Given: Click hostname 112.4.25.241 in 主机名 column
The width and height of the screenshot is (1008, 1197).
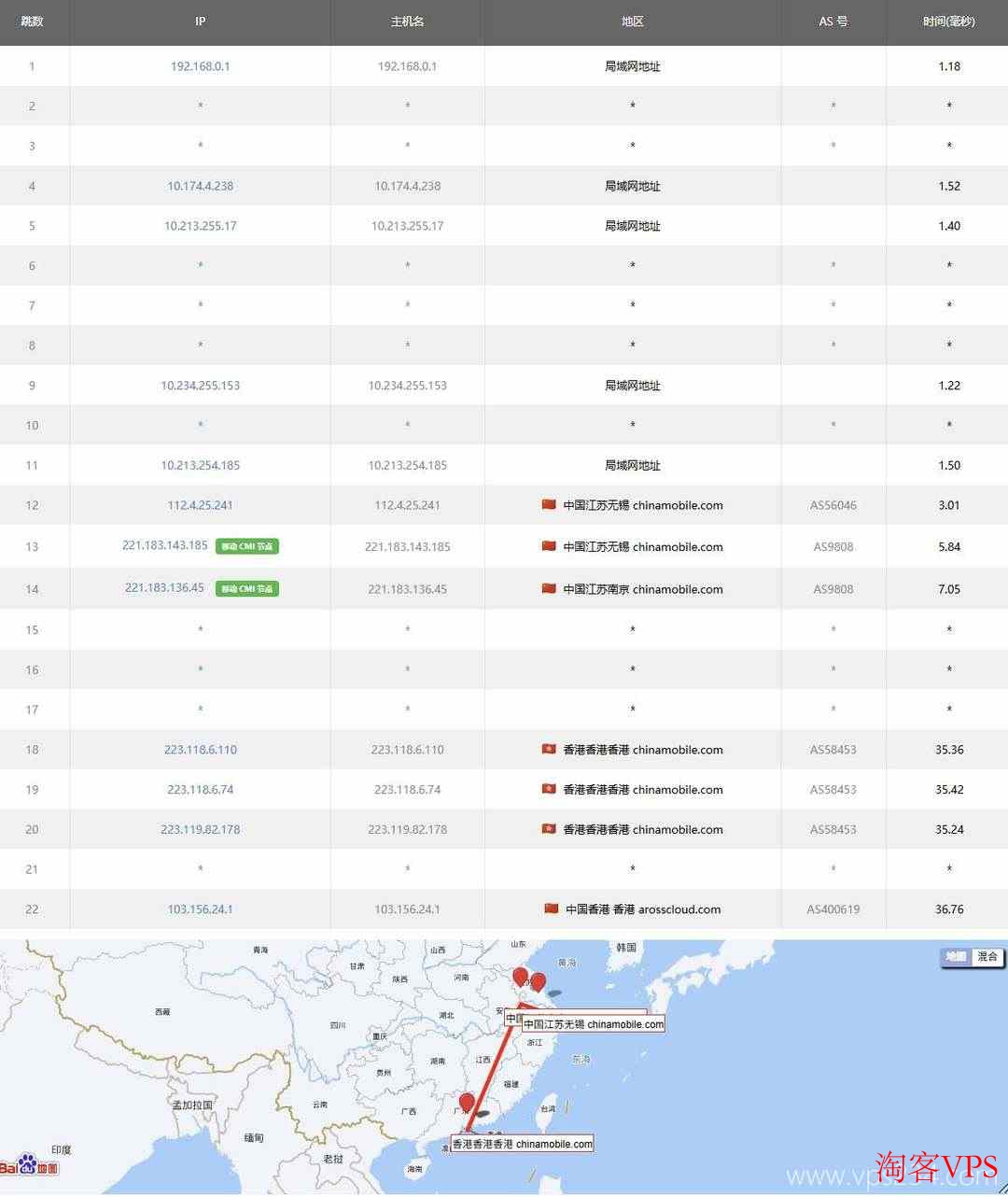Looking at the screenshot, I should pos(407,505).
